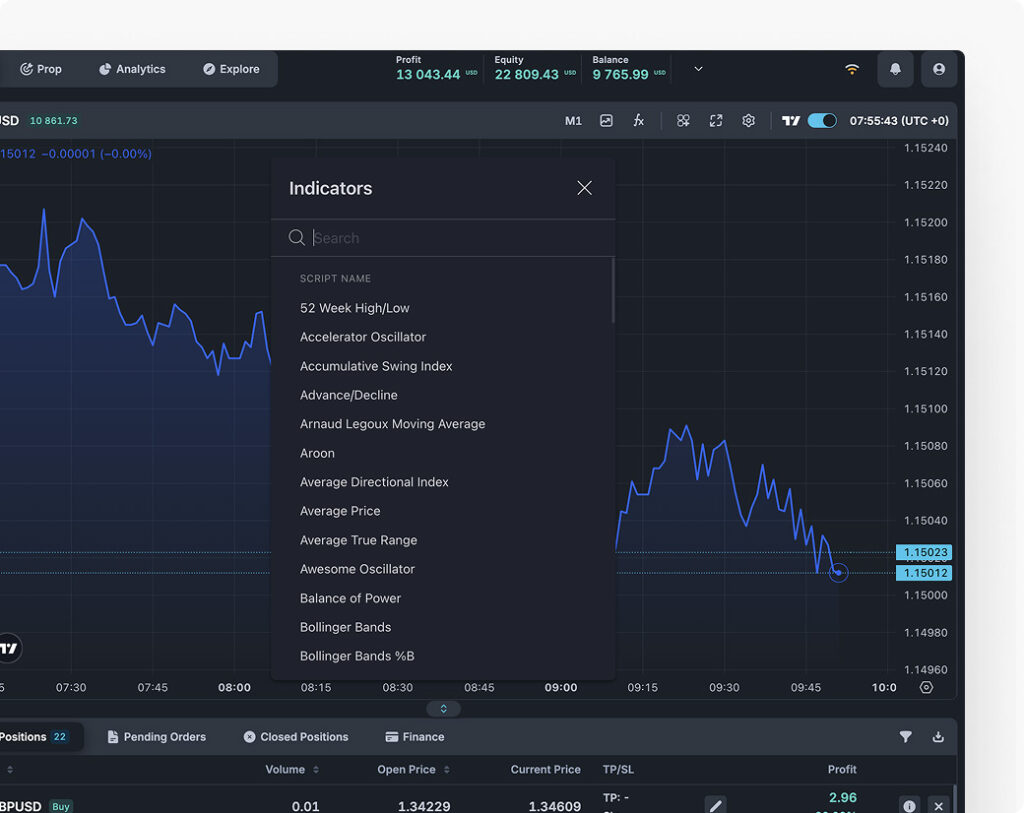
Task: Toggle the TradingView chart switch
Action: (822, 120)
